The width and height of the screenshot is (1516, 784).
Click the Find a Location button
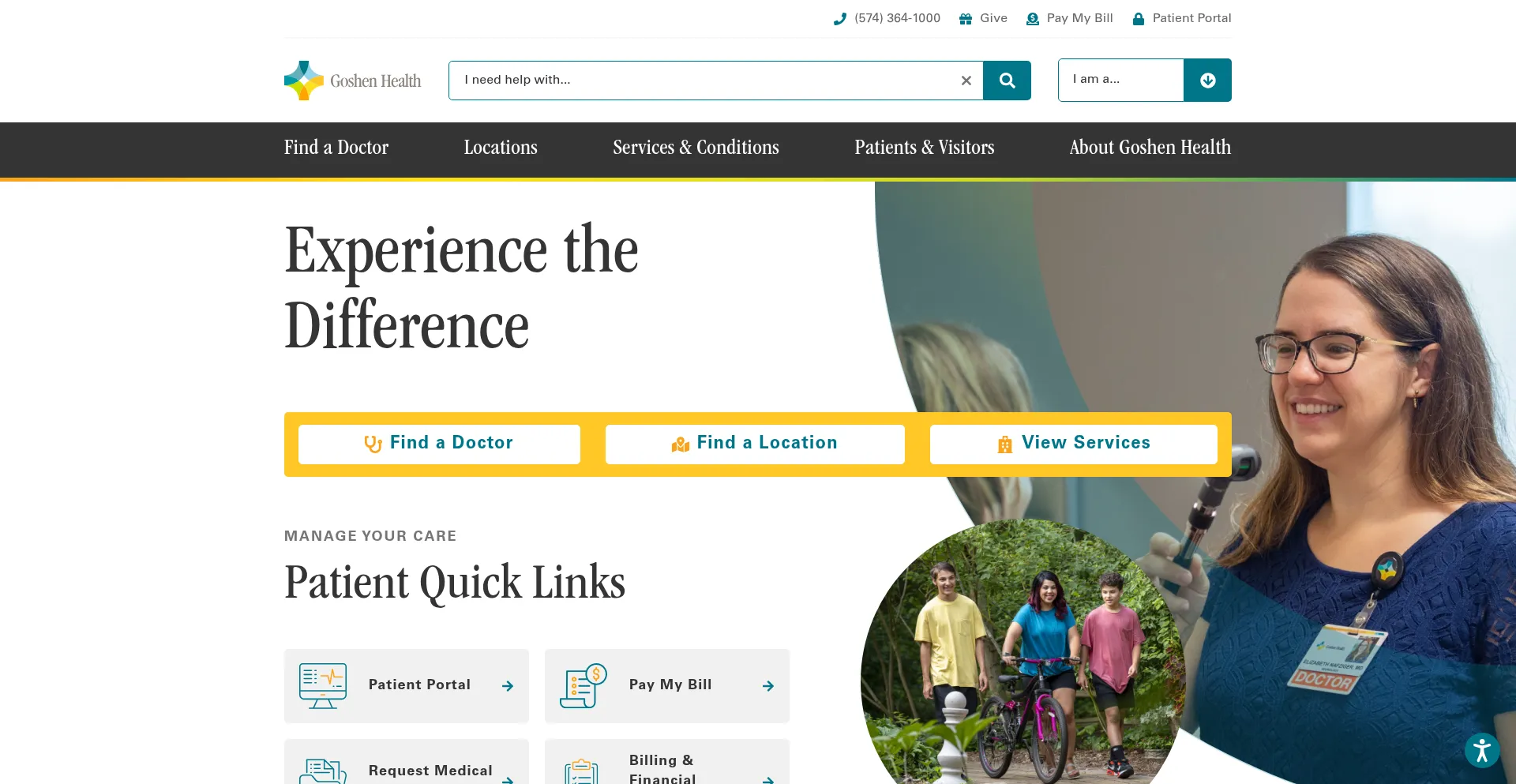tap(755, 445)
